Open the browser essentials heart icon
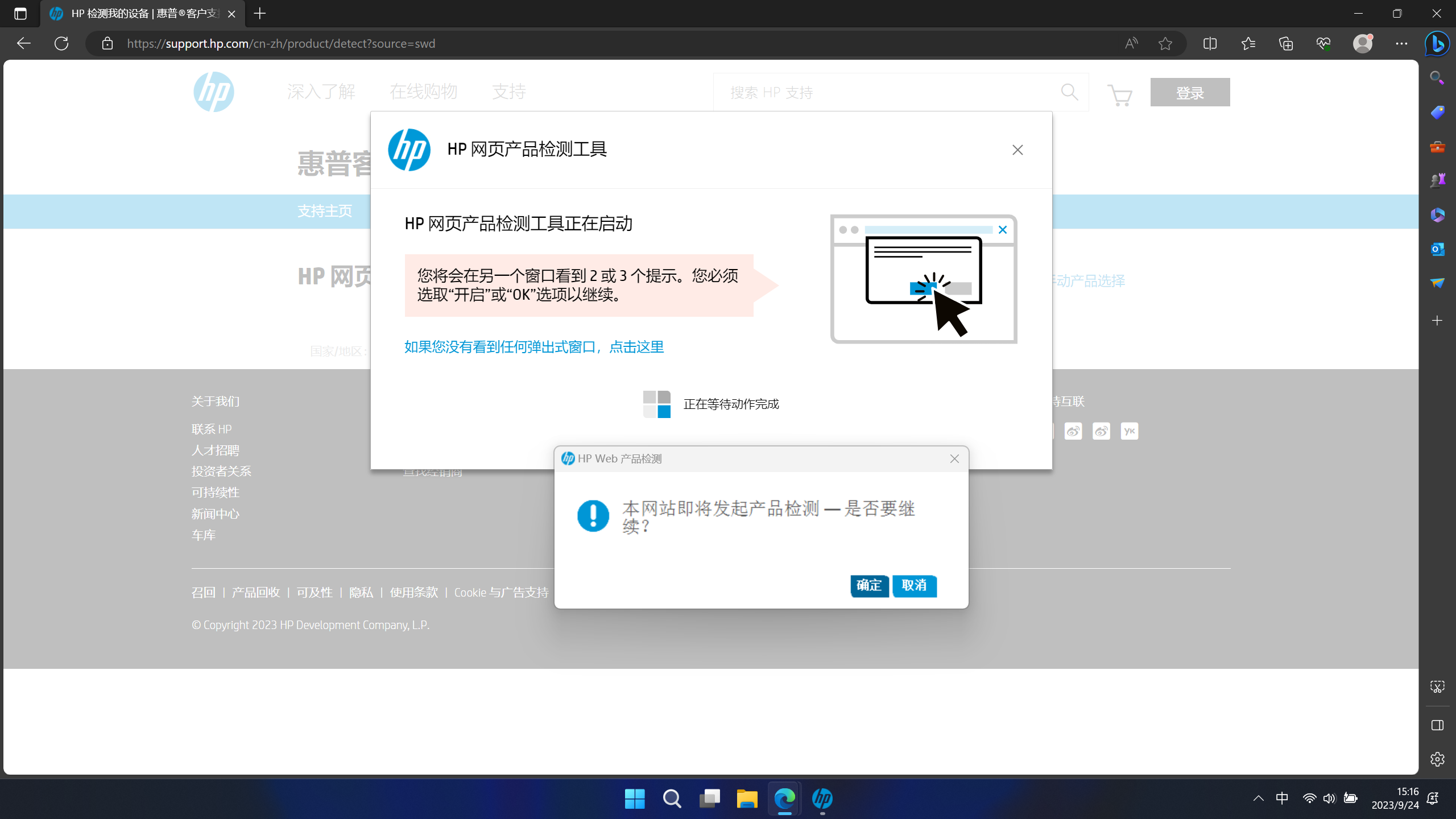The height and width of the screenshot is (819, 1456). pos(1323,44)
